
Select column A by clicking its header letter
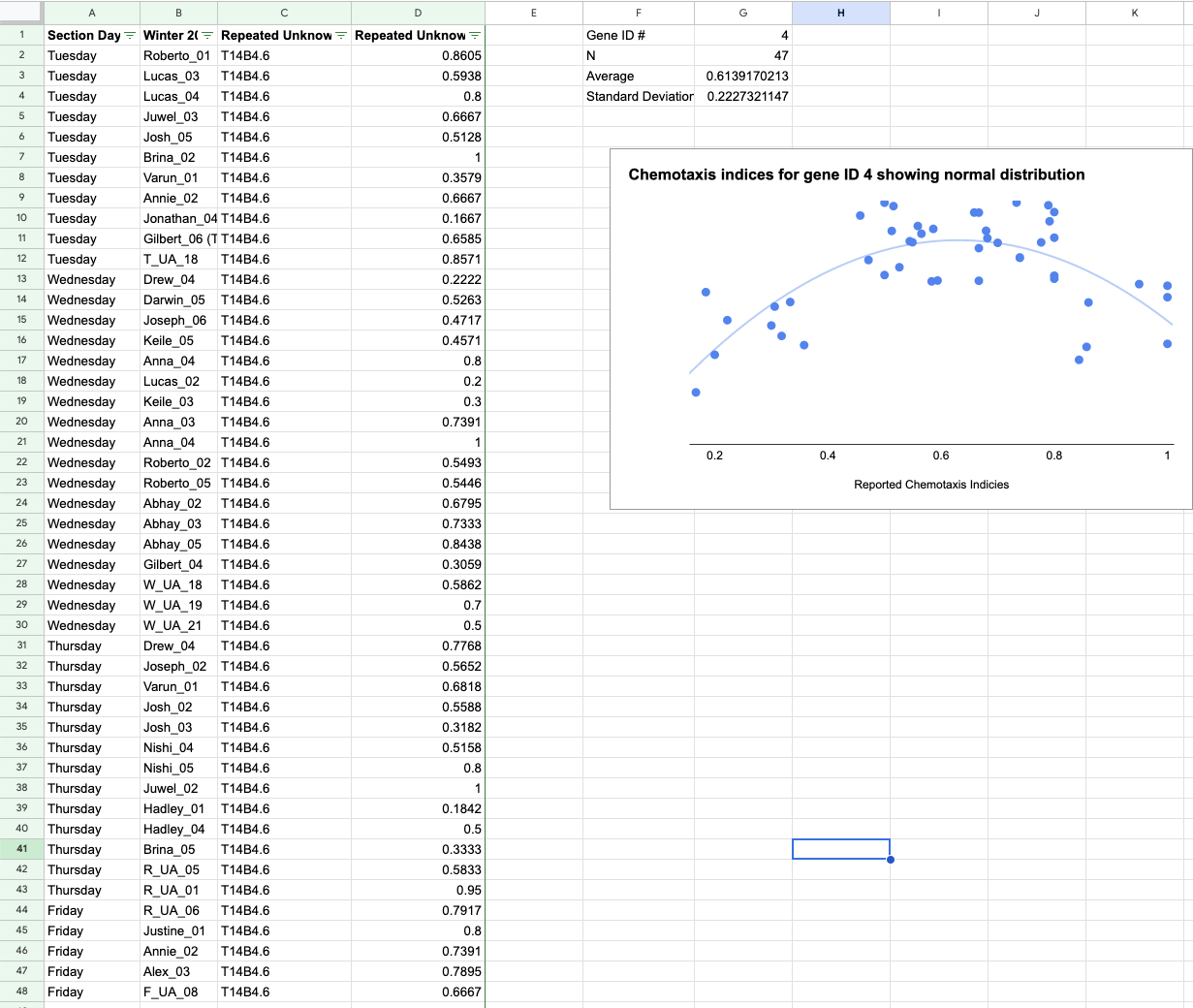[92, 14]
